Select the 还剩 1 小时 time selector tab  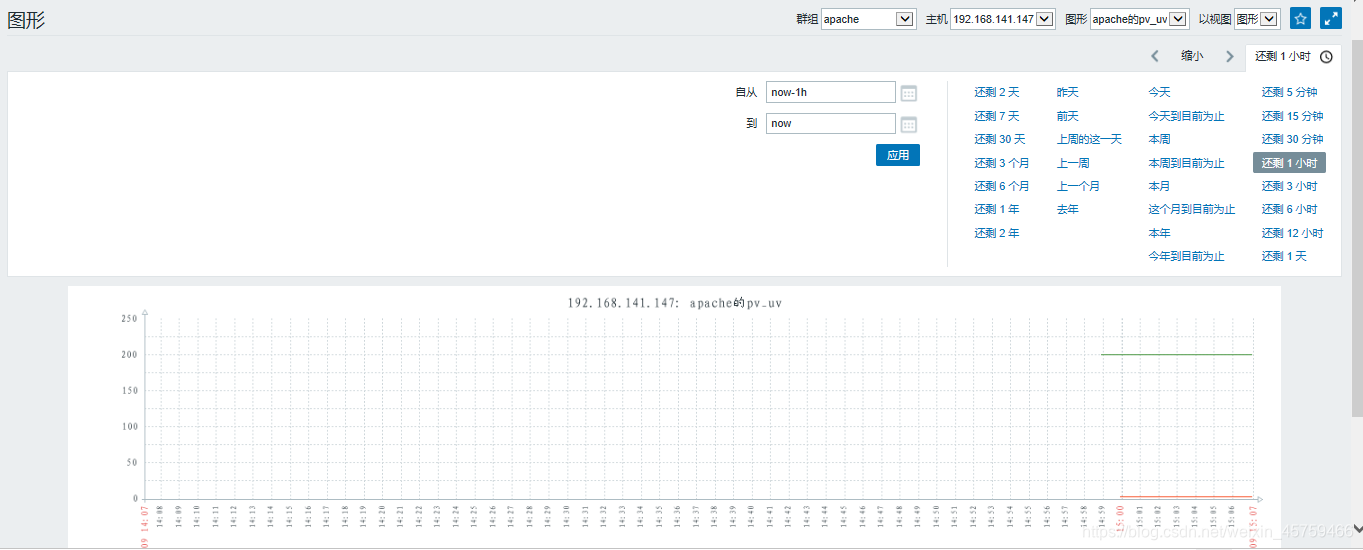pos(1293,57)
